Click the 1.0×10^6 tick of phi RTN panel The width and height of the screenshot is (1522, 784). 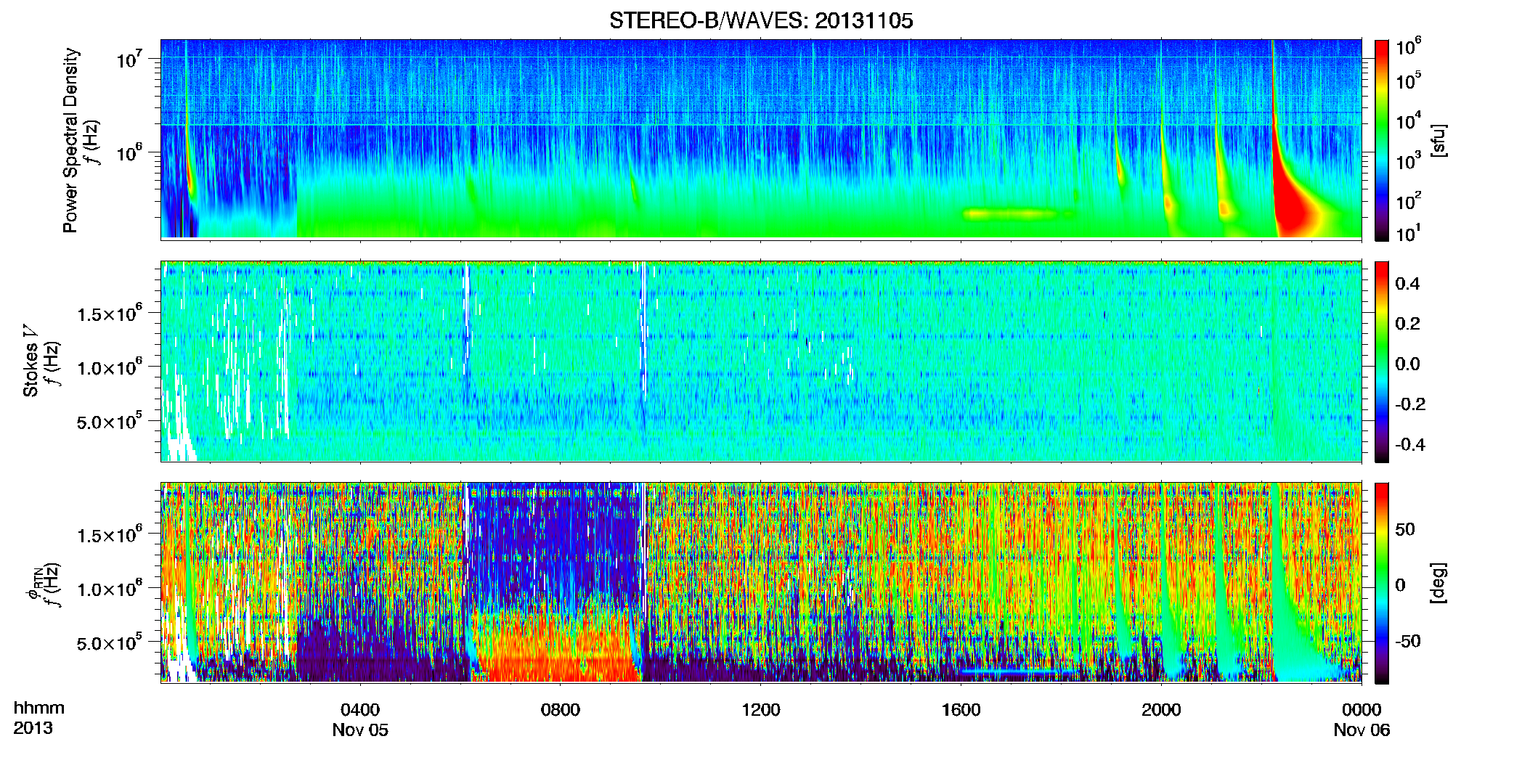109,589
